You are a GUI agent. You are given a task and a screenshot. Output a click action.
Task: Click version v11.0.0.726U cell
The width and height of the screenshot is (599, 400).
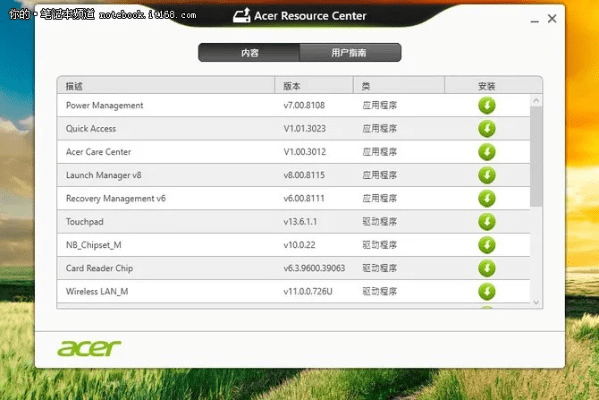click(308, 292)
